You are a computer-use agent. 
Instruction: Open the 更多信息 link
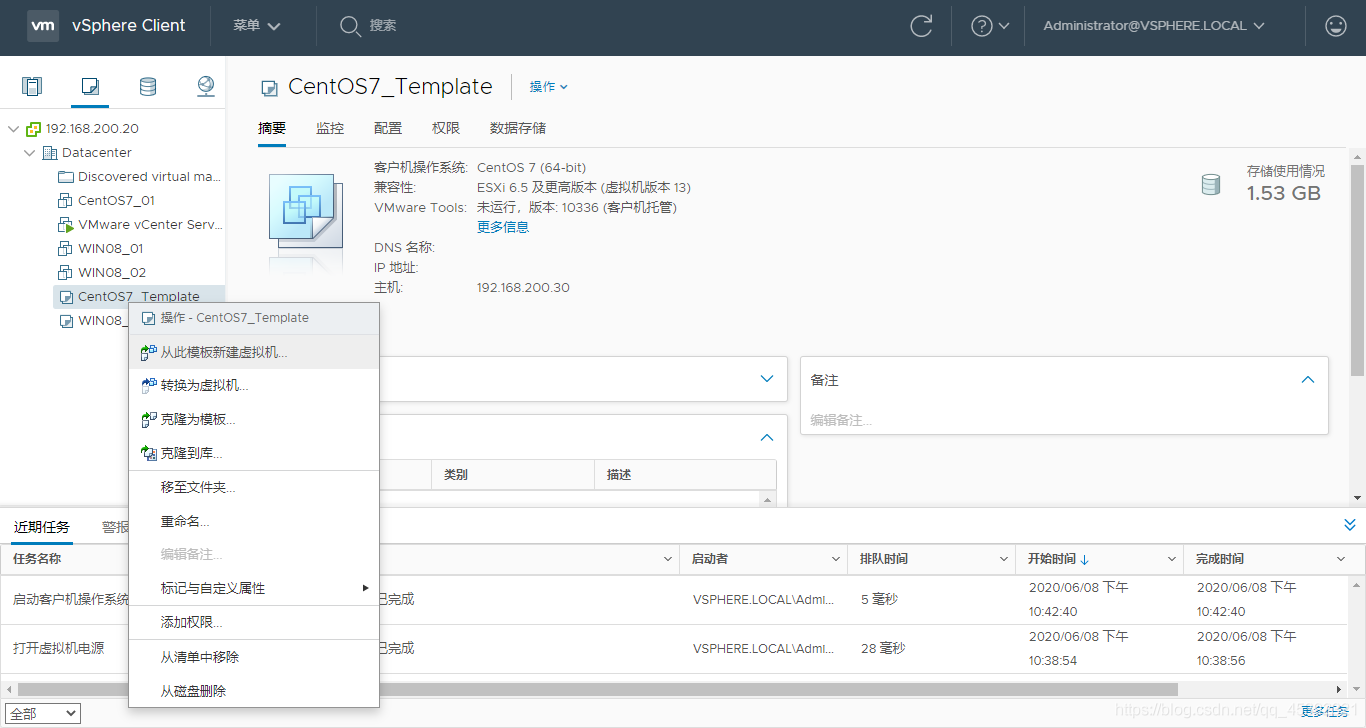tap(503, 227)
